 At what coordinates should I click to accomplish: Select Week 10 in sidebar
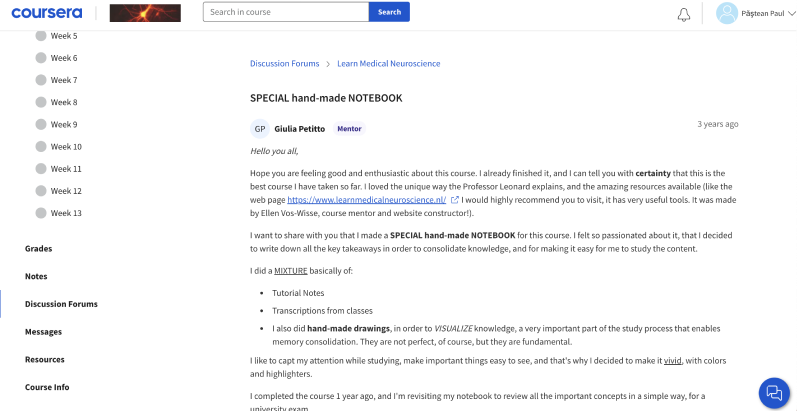66,147
